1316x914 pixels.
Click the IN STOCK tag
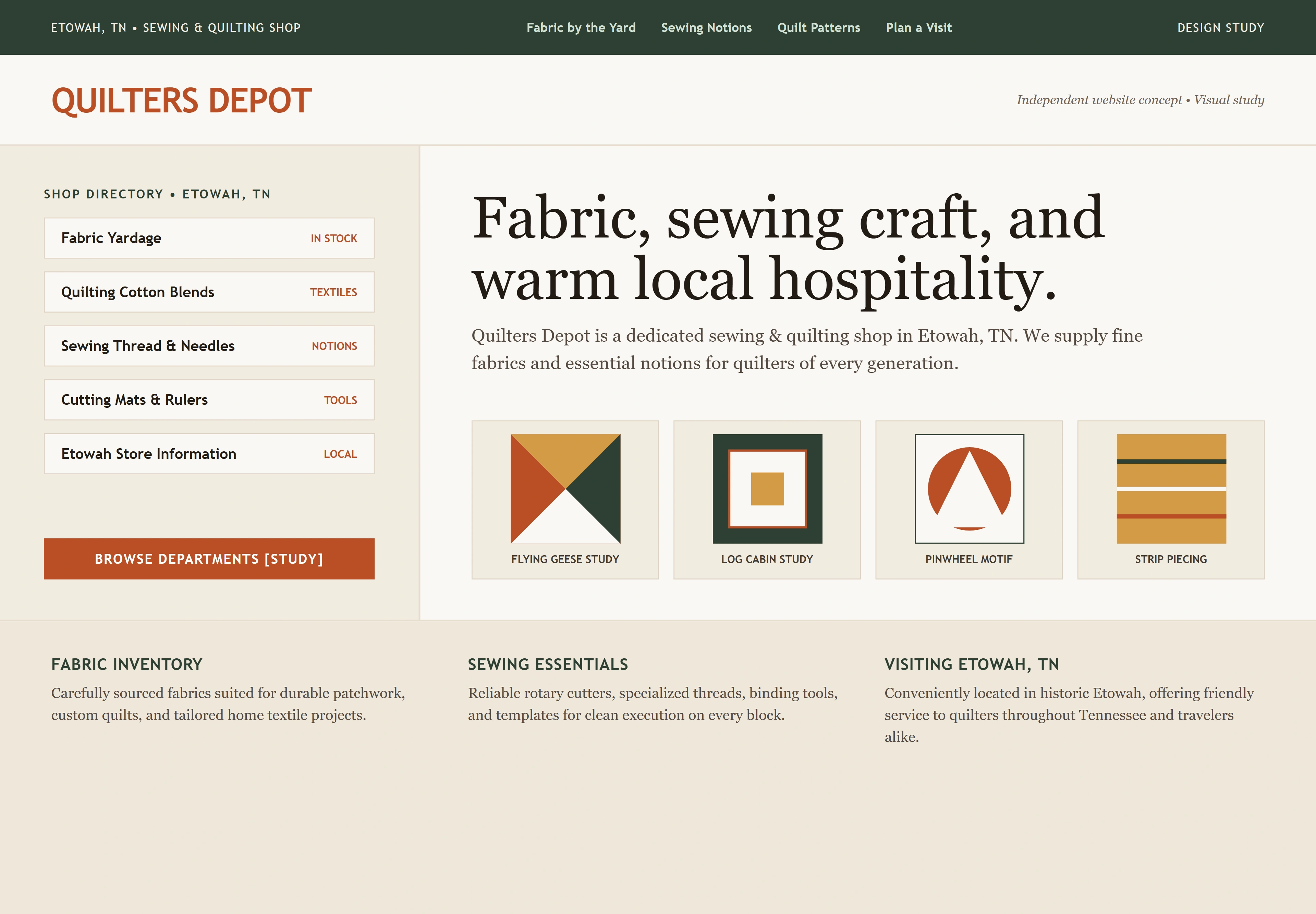[334, 238]
